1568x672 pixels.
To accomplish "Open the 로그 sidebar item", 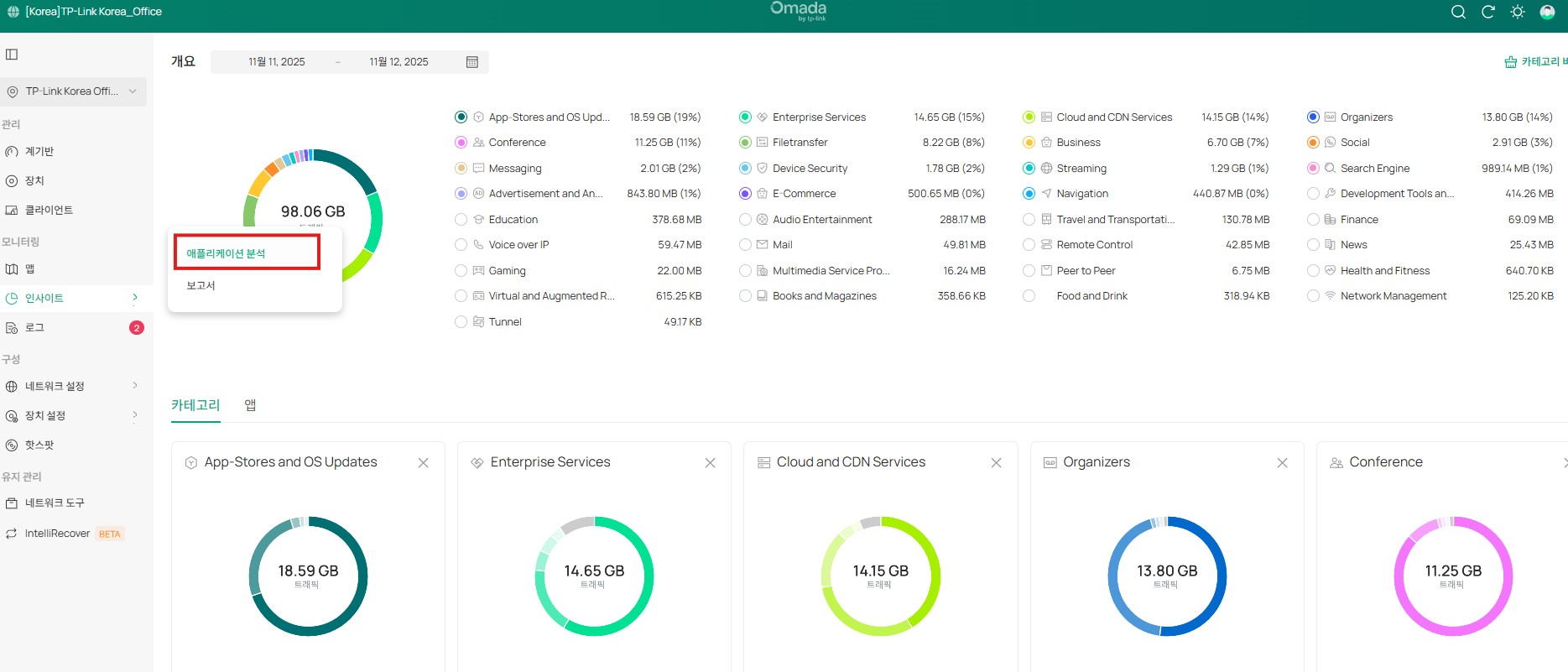I will [34, 328].
